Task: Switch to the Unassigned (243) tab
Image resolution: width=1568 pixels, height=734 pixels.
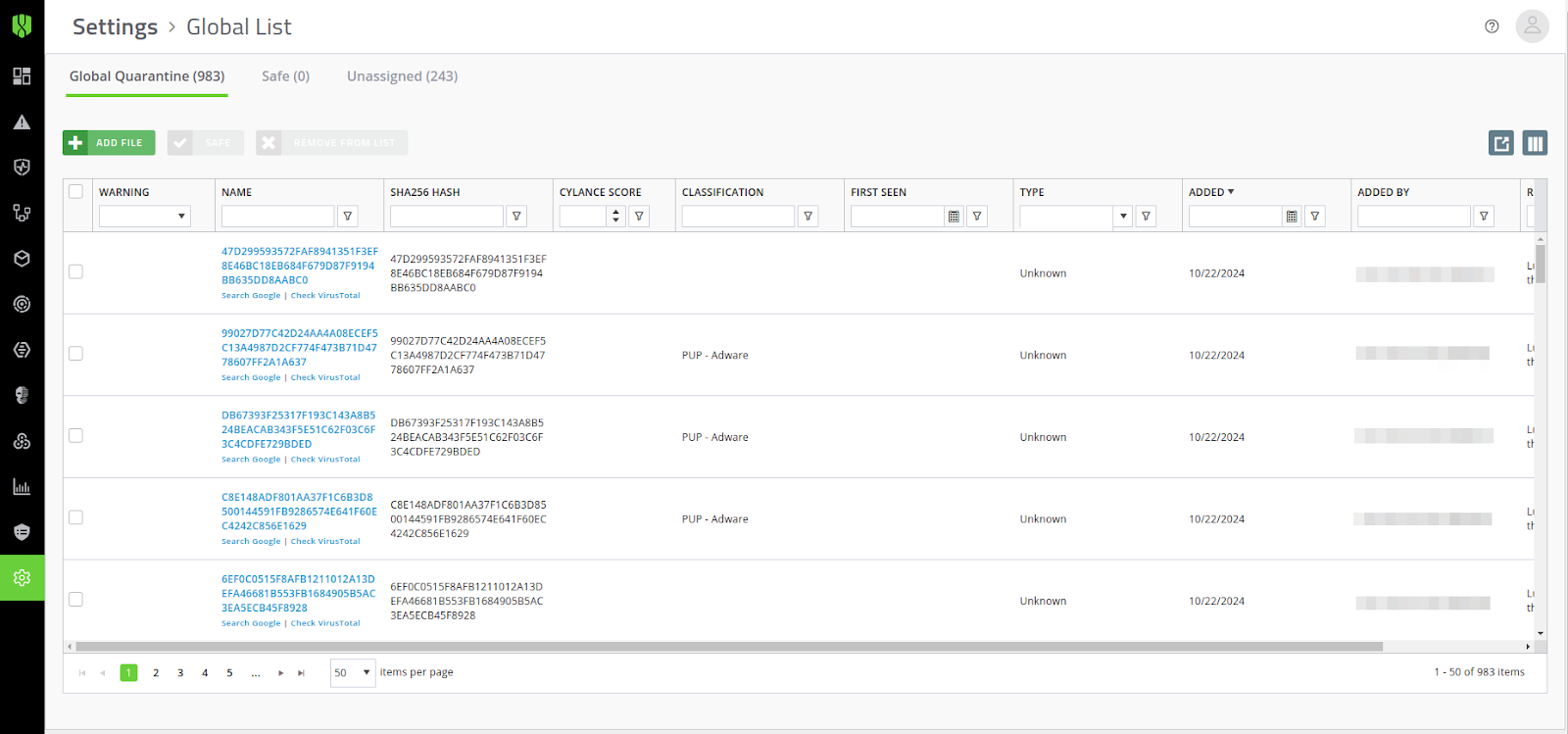Action: (402, 76)
